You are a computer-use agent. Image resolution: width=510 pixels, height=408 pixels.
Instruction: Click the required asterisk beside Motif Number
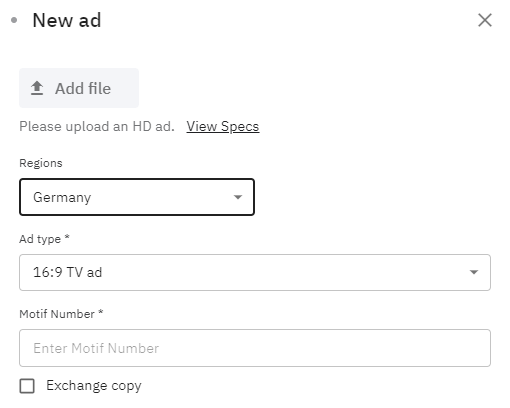(101, 312)
